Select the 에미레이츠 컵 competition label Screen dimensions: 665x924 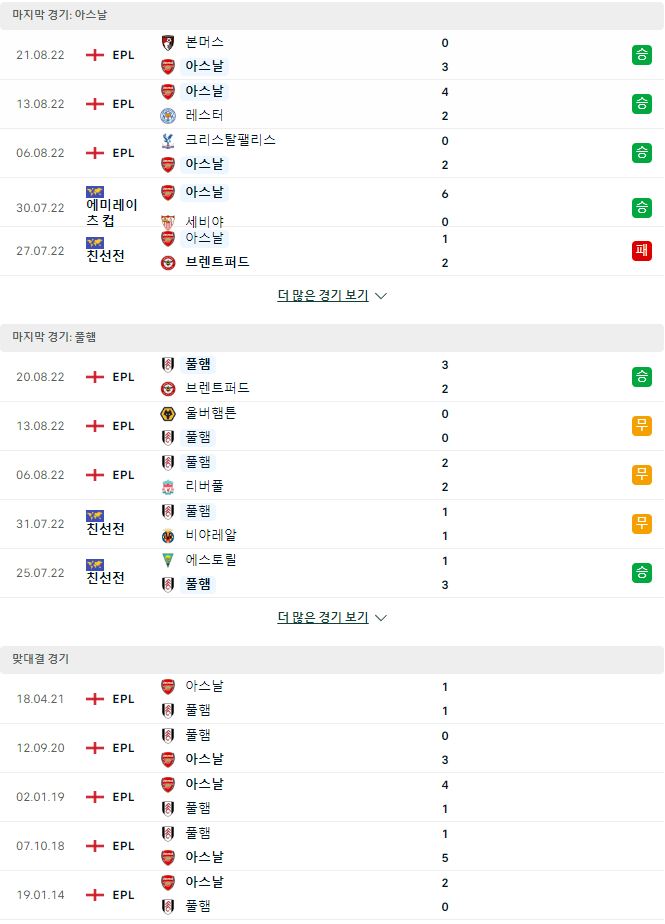pos(111,213)
